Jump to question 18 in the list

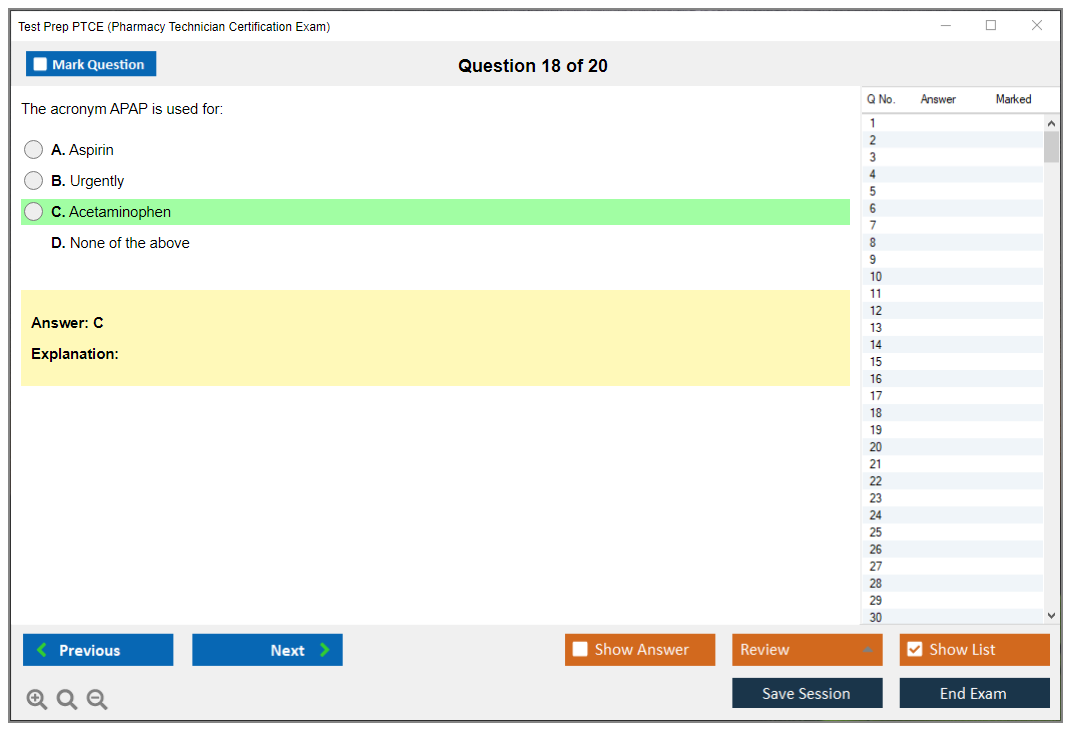click(x=876, y=413)
